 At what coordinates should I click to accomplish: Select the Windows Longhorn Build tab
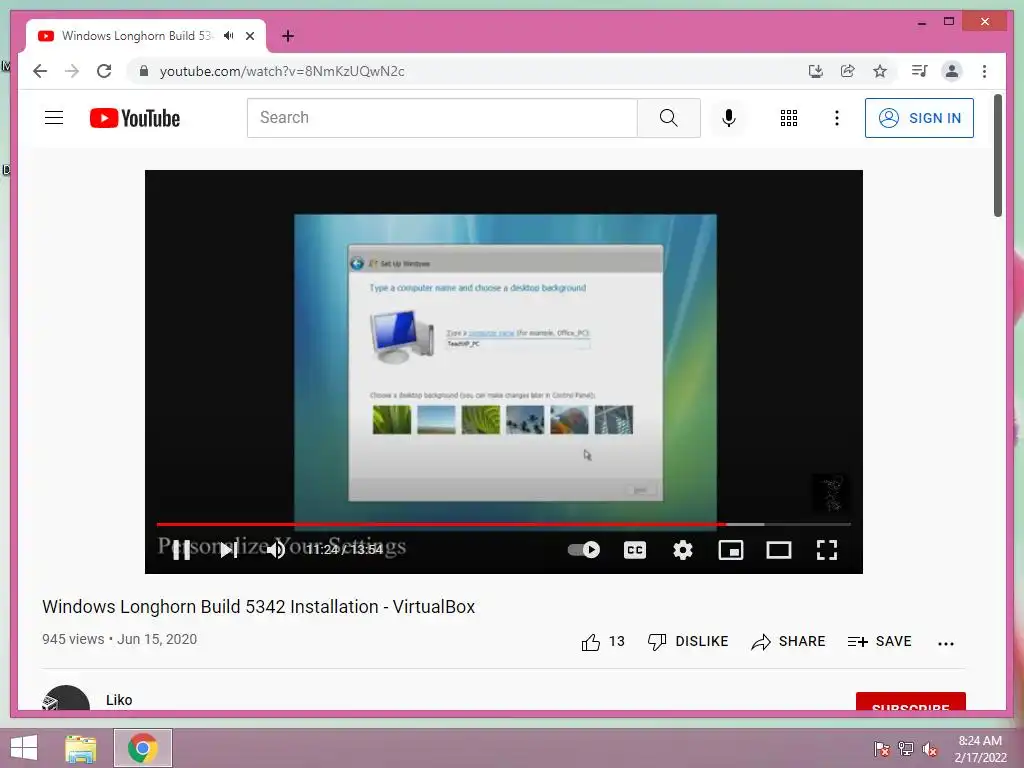136,36
